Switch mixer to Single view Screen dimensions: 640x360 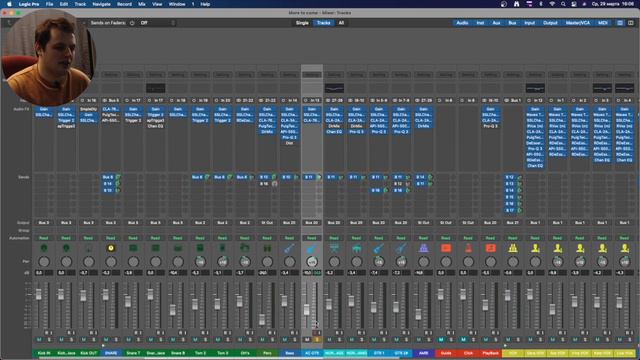pyautogui.click(x=302, y=23)
